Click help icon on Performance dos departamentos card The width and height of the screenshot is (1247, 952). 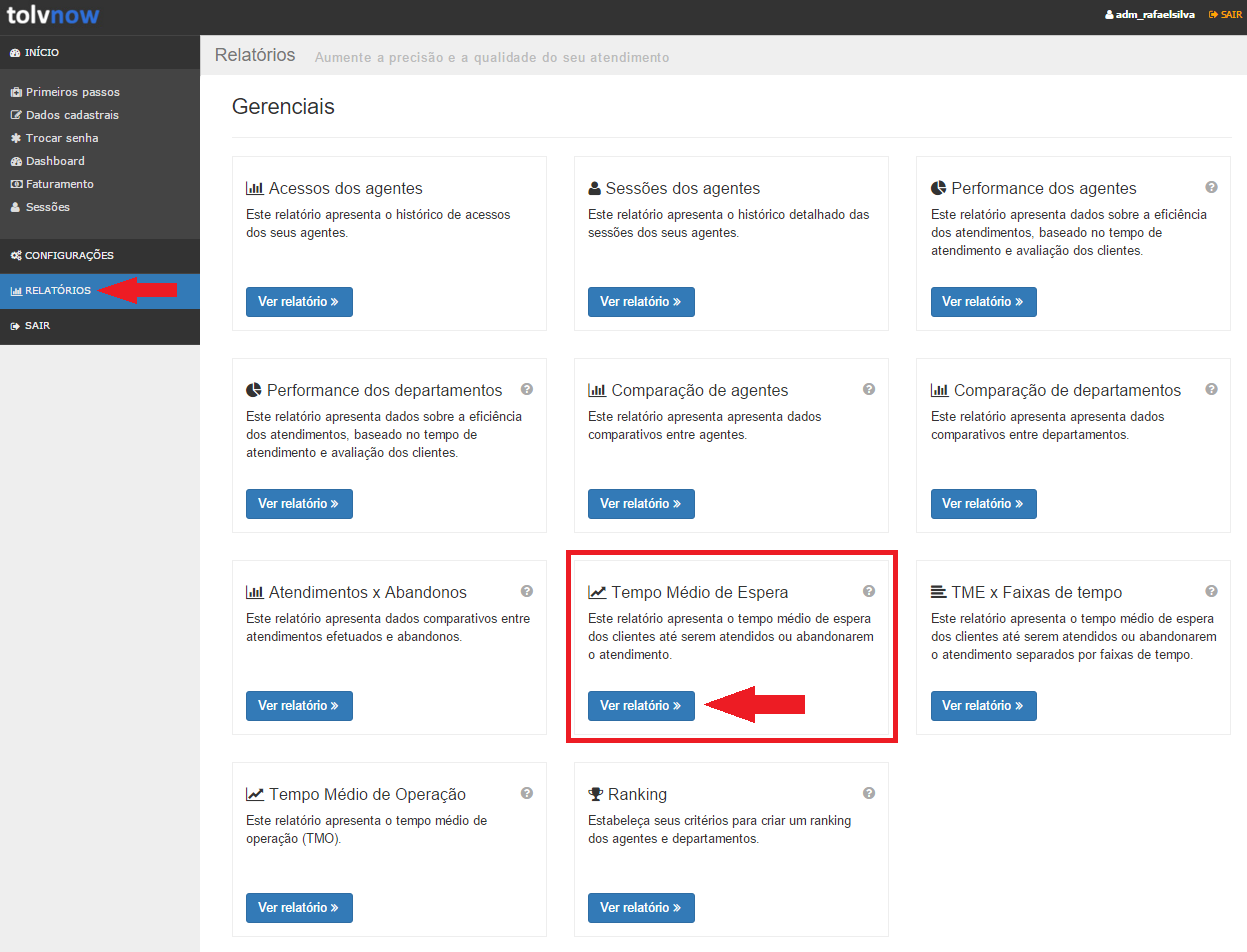[527, 389]
